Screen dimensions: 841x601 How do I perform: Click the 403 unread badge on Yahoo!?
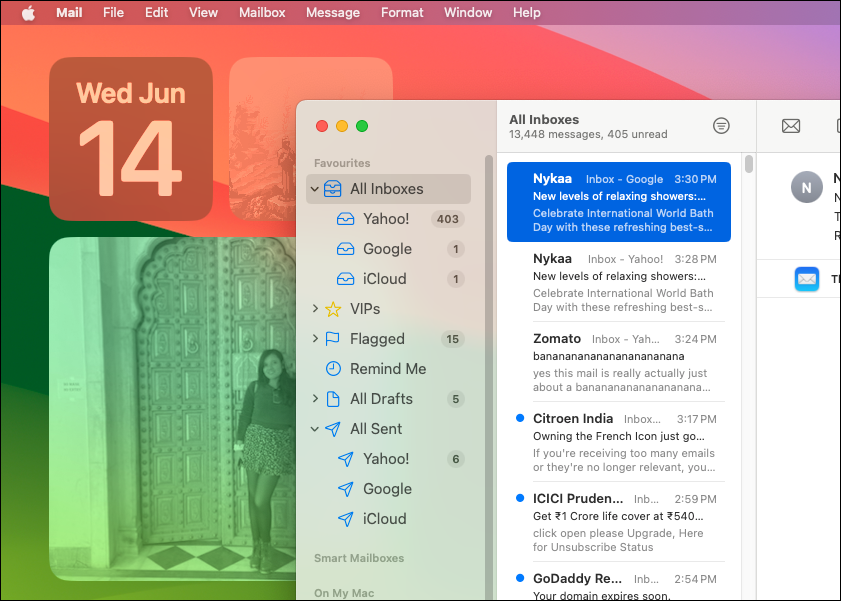(447, 219)
